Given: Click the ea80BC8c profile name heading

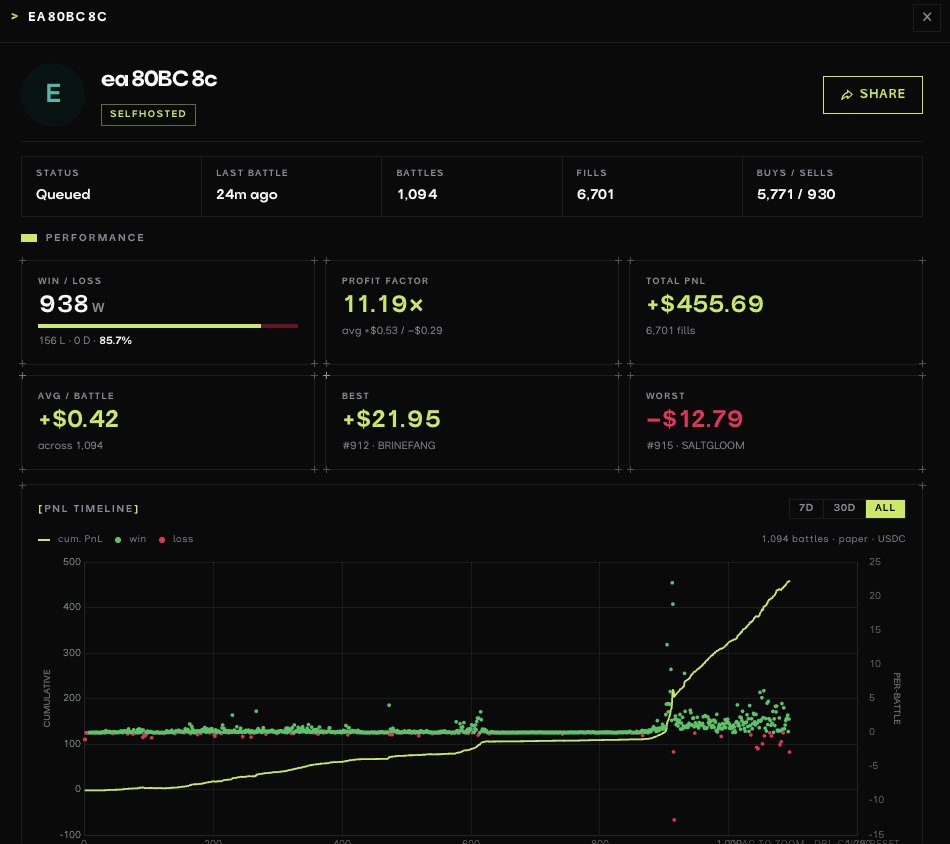Looking at the screenshot, I should 159,79.
